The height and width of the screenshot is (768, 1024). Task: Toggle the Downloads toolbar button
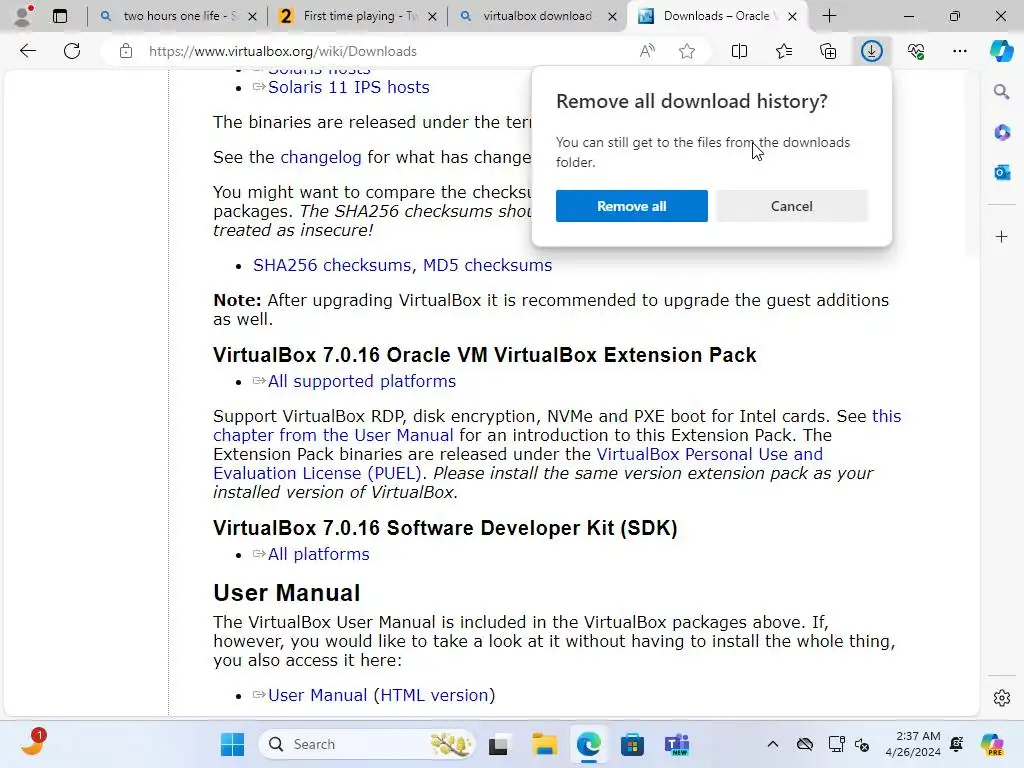872,51
